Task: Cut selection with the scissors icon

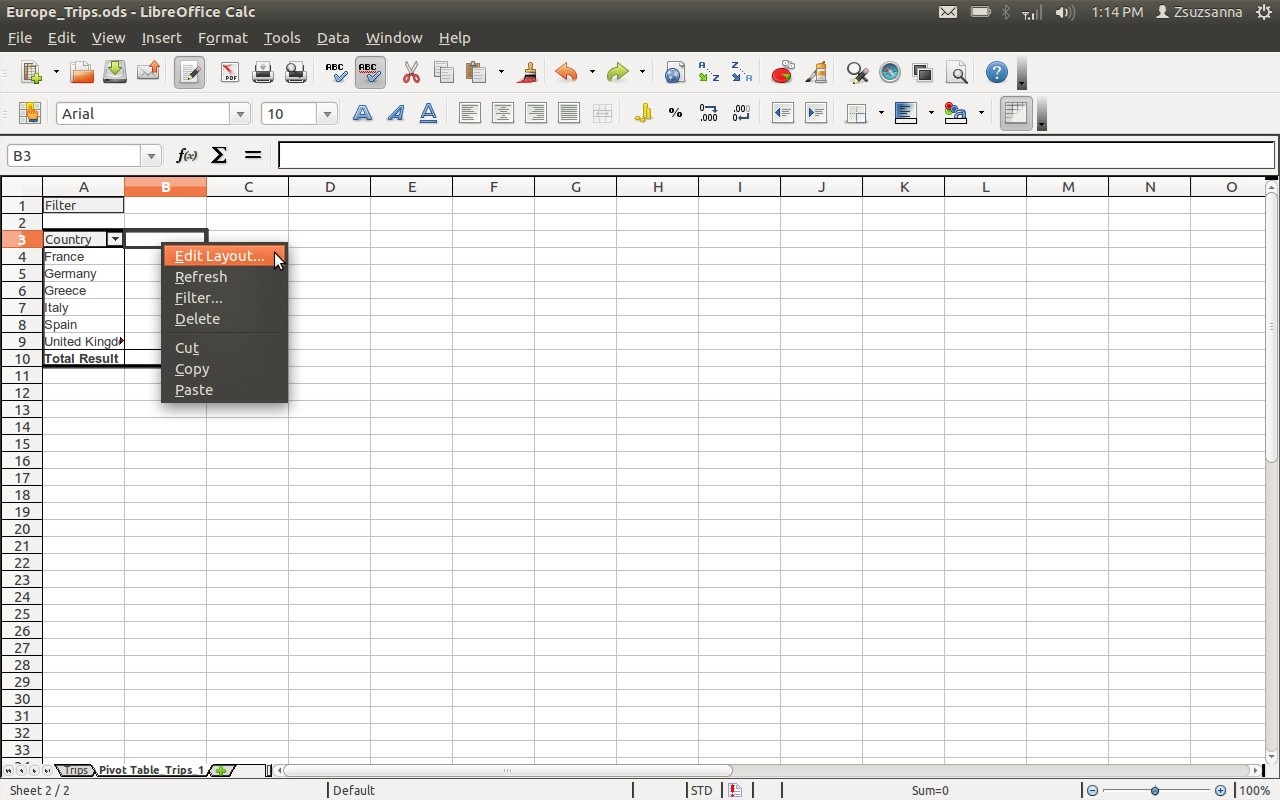Action: click(x=411, y=73)
